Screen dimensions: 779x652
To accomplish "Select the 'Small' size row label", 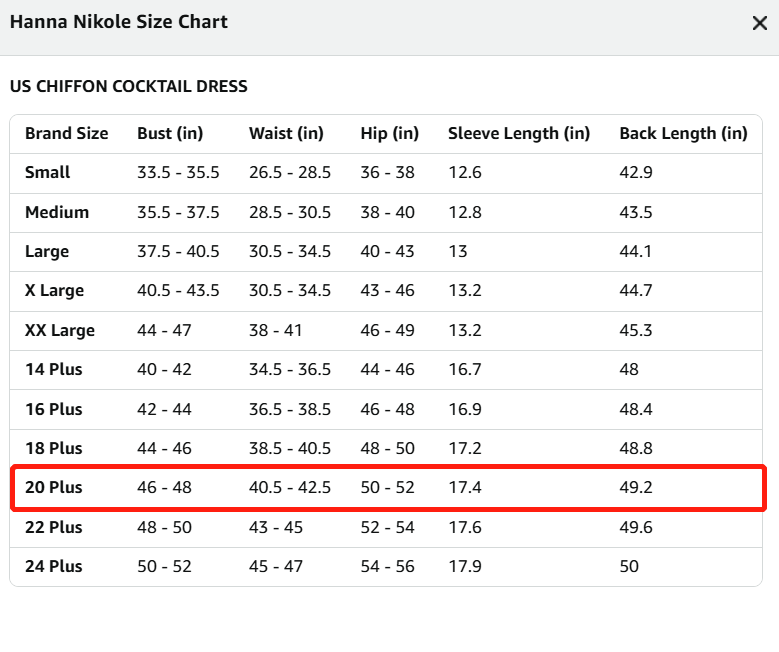I will pyautogui.click(x=47, y=172).
